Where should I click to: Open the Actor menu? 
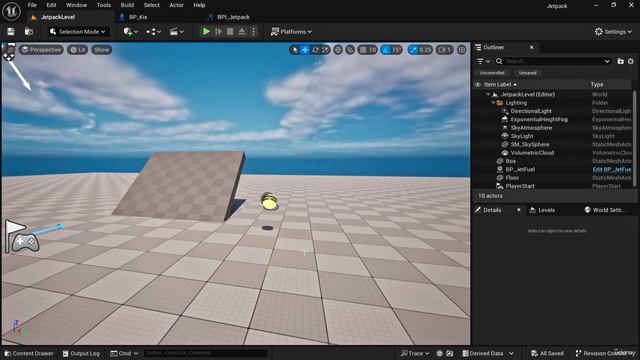pos(176,5)
